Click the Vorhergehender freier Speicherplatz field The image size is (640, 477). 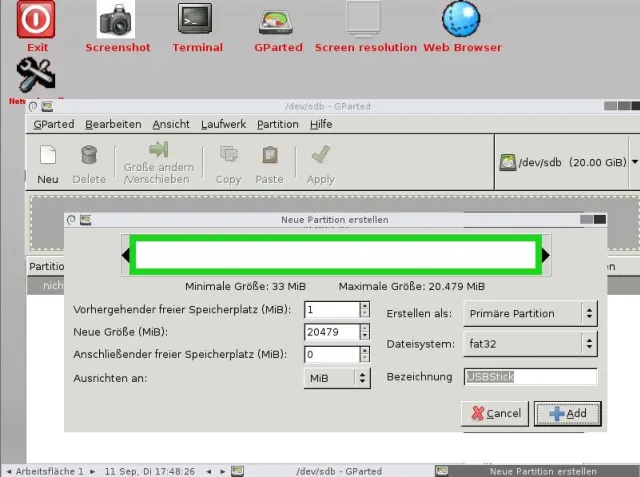pyautogui.click(x=331, y=310)
